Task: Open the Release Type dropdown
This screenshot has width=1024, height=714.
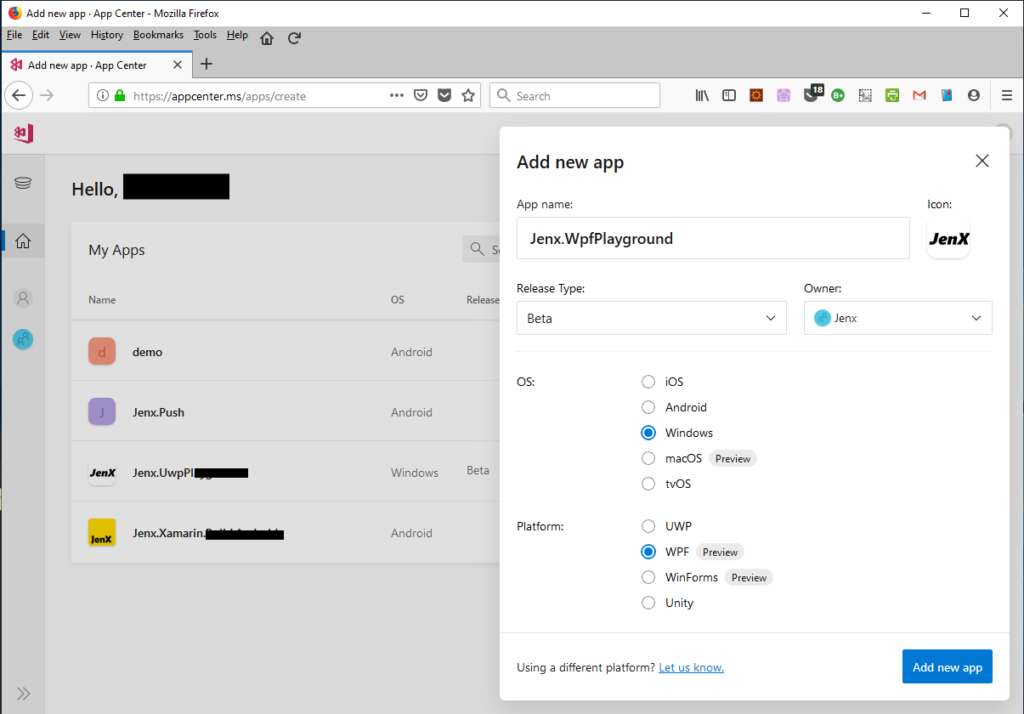Action: (x=651, y=318)
